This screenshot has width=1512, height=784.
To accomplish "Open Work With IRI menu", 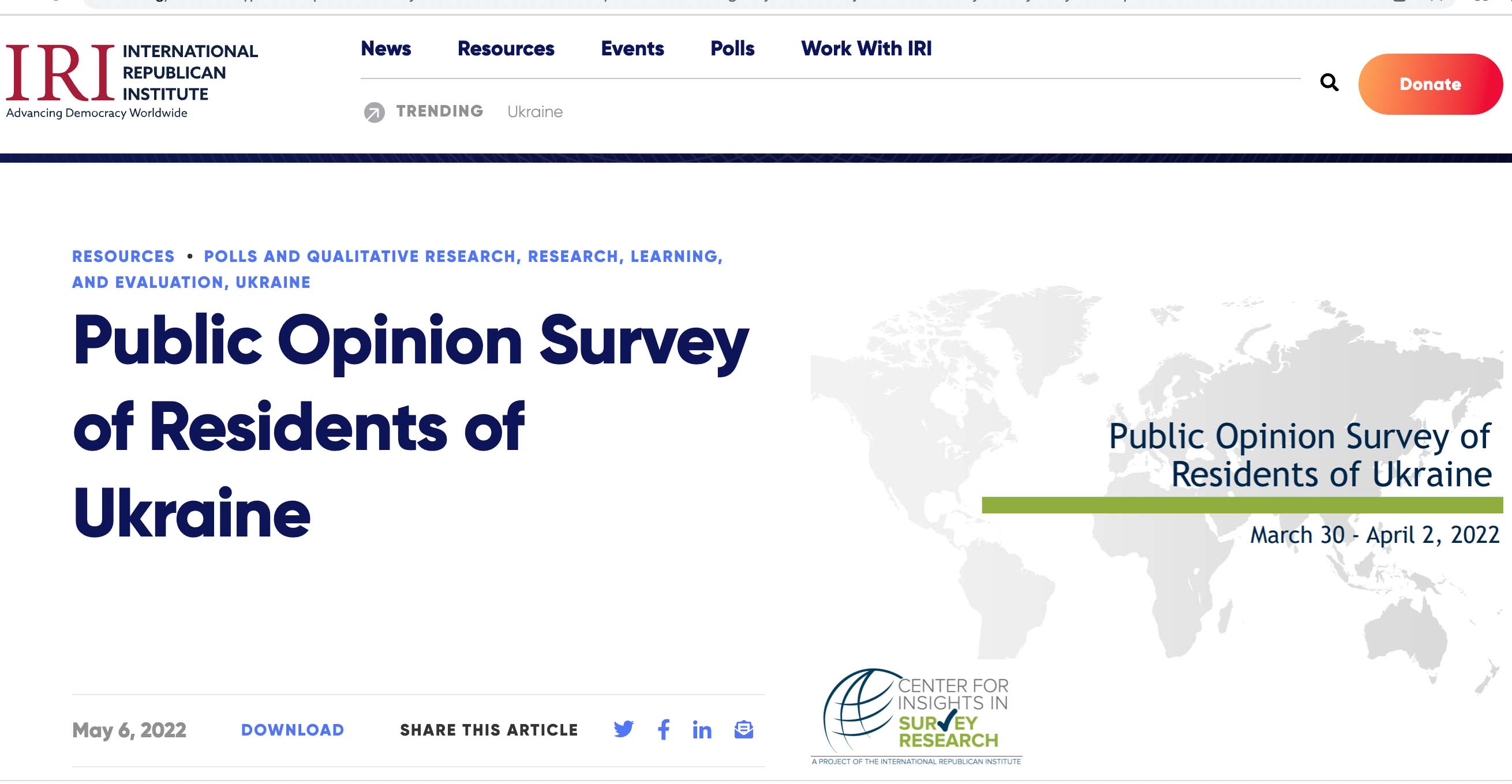I will tap(866, 48).
